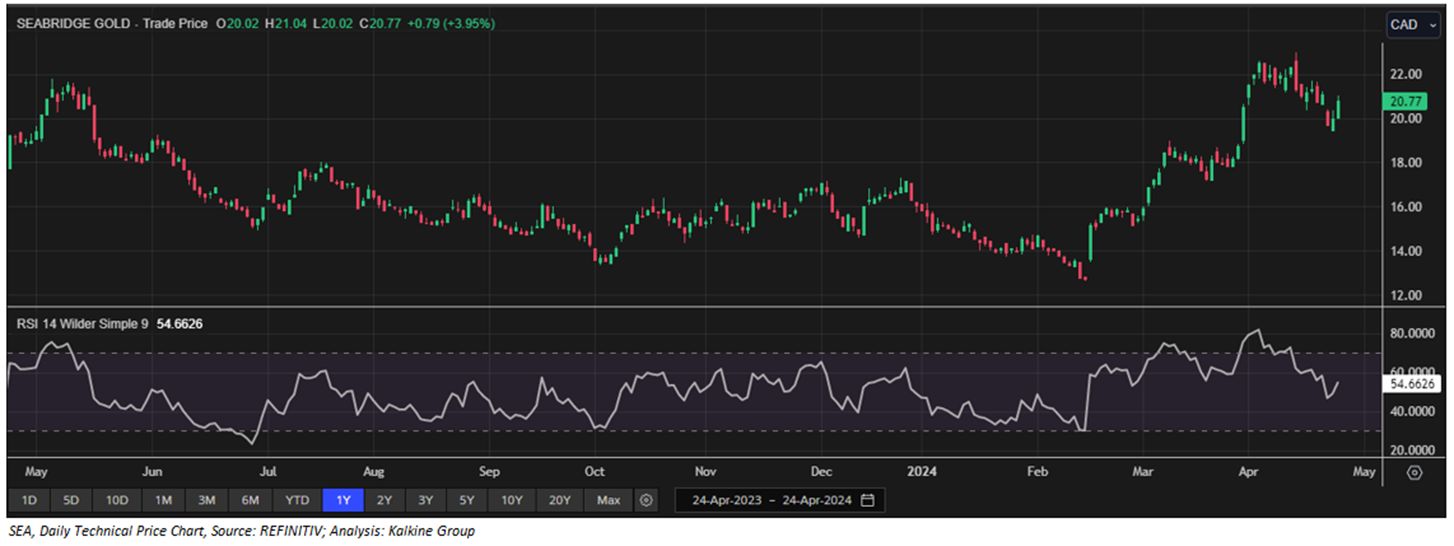Choose the 10D time range
Viewport: 1454px width, 546px height.
[x=117, y=500]
